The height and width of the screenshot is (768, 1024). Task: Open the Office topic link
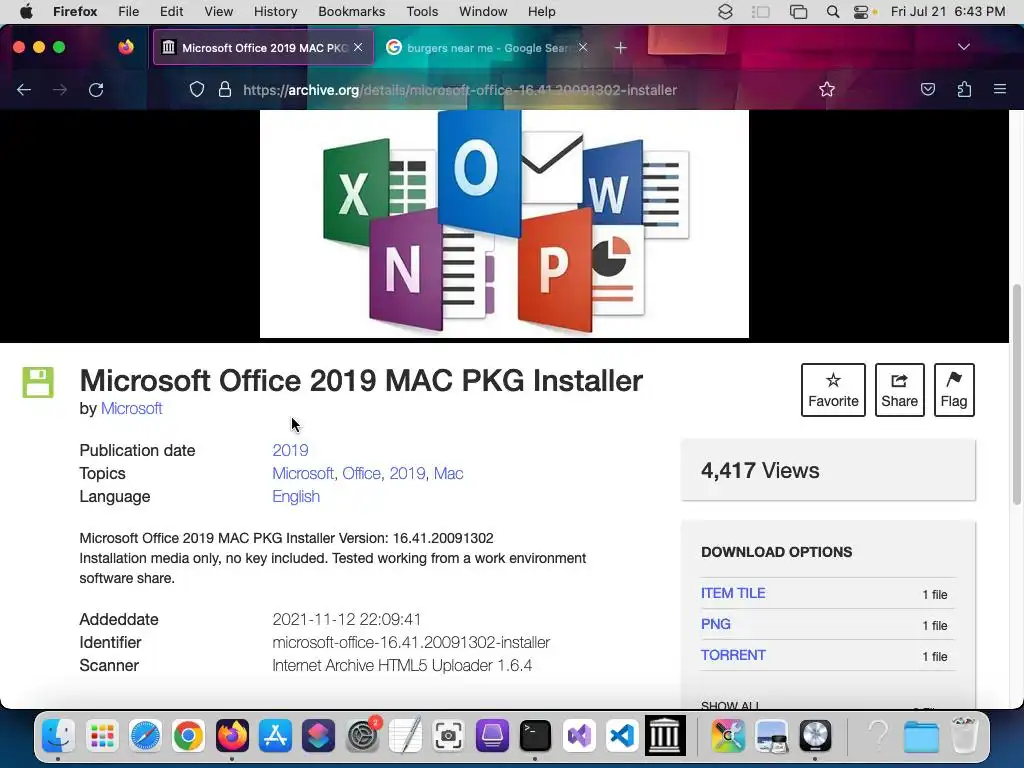click(x=362, y=473)
